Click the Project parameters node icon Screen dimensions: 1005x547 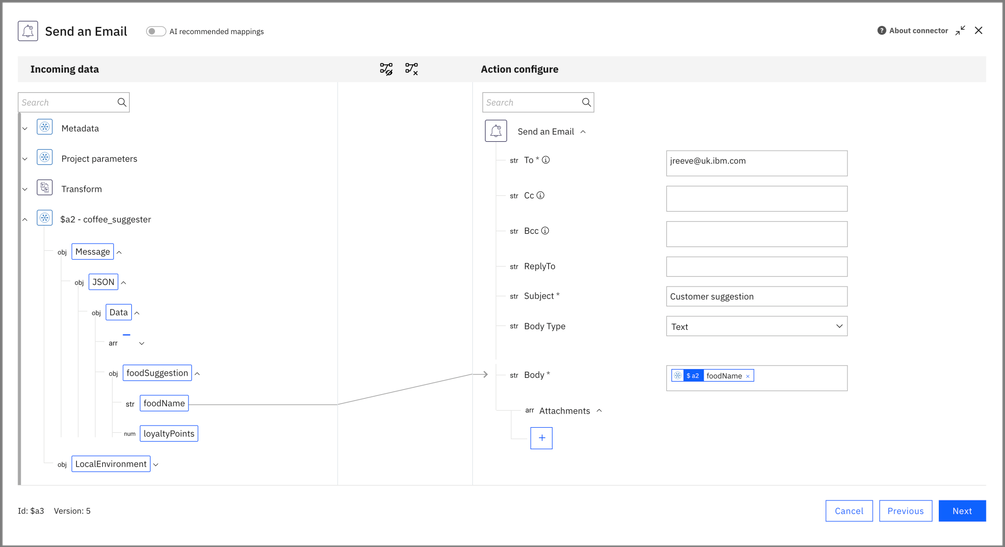click(x=45, y=158)
